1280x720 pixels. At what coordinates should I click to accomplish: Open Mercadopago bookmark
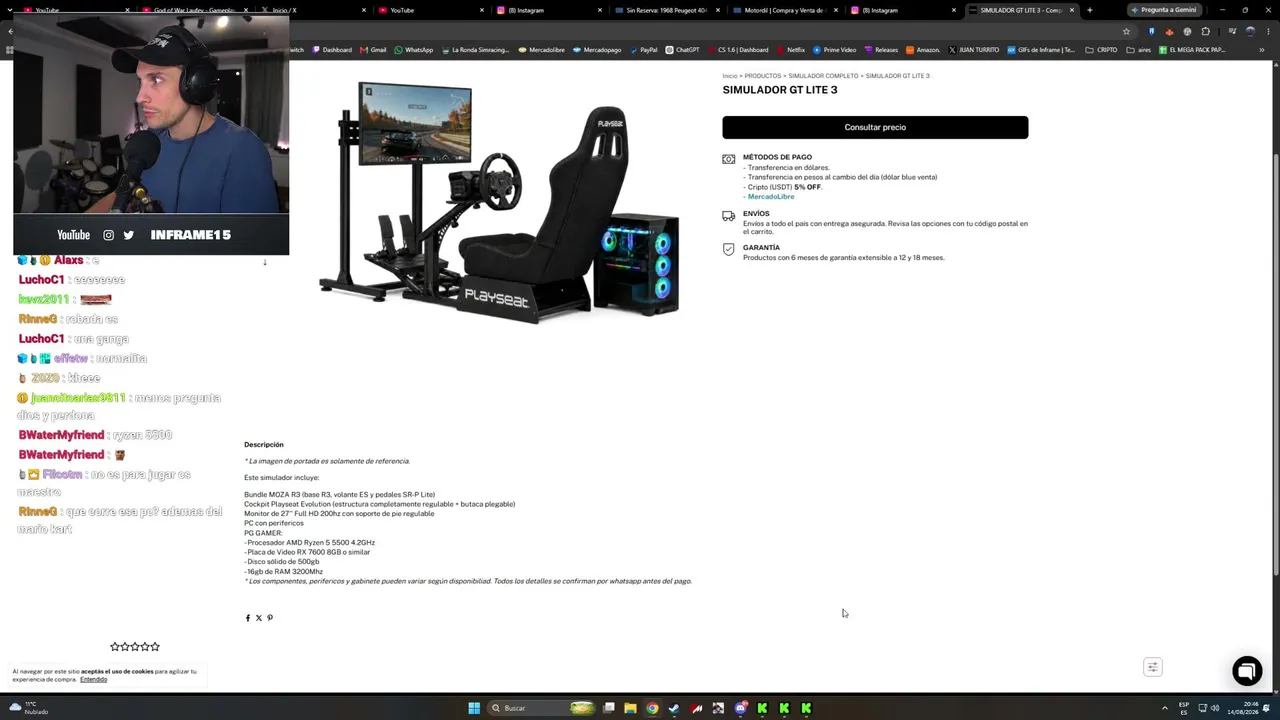(597, 50)
